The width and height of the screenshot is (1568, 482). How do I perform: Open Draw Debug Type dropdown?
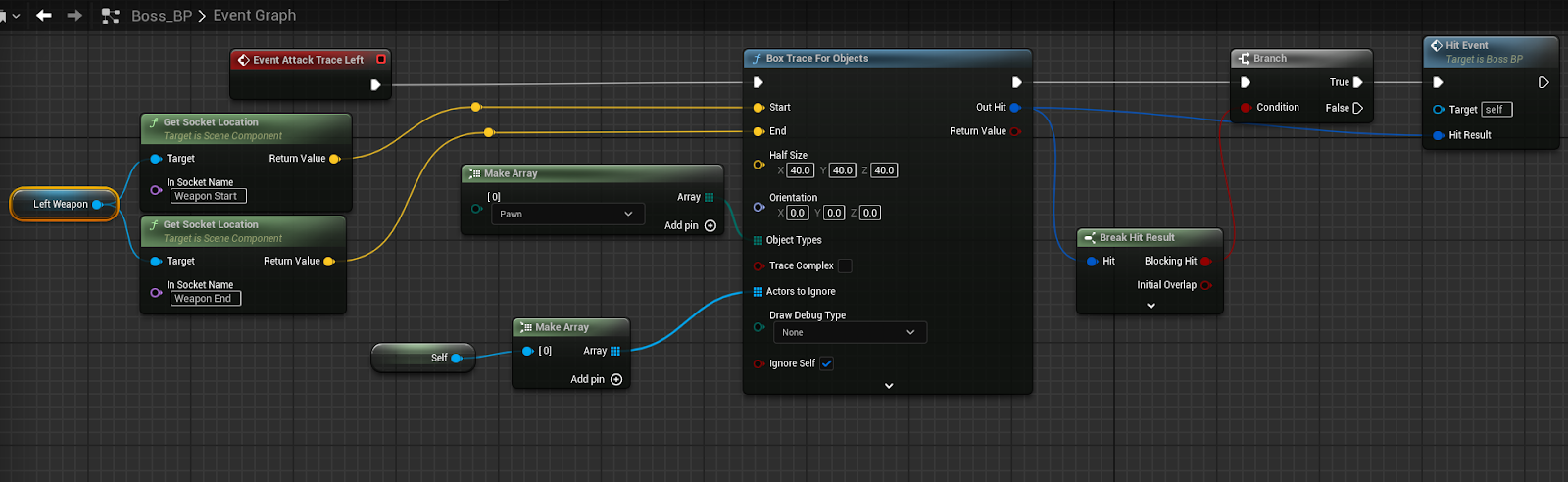(849, 332)
